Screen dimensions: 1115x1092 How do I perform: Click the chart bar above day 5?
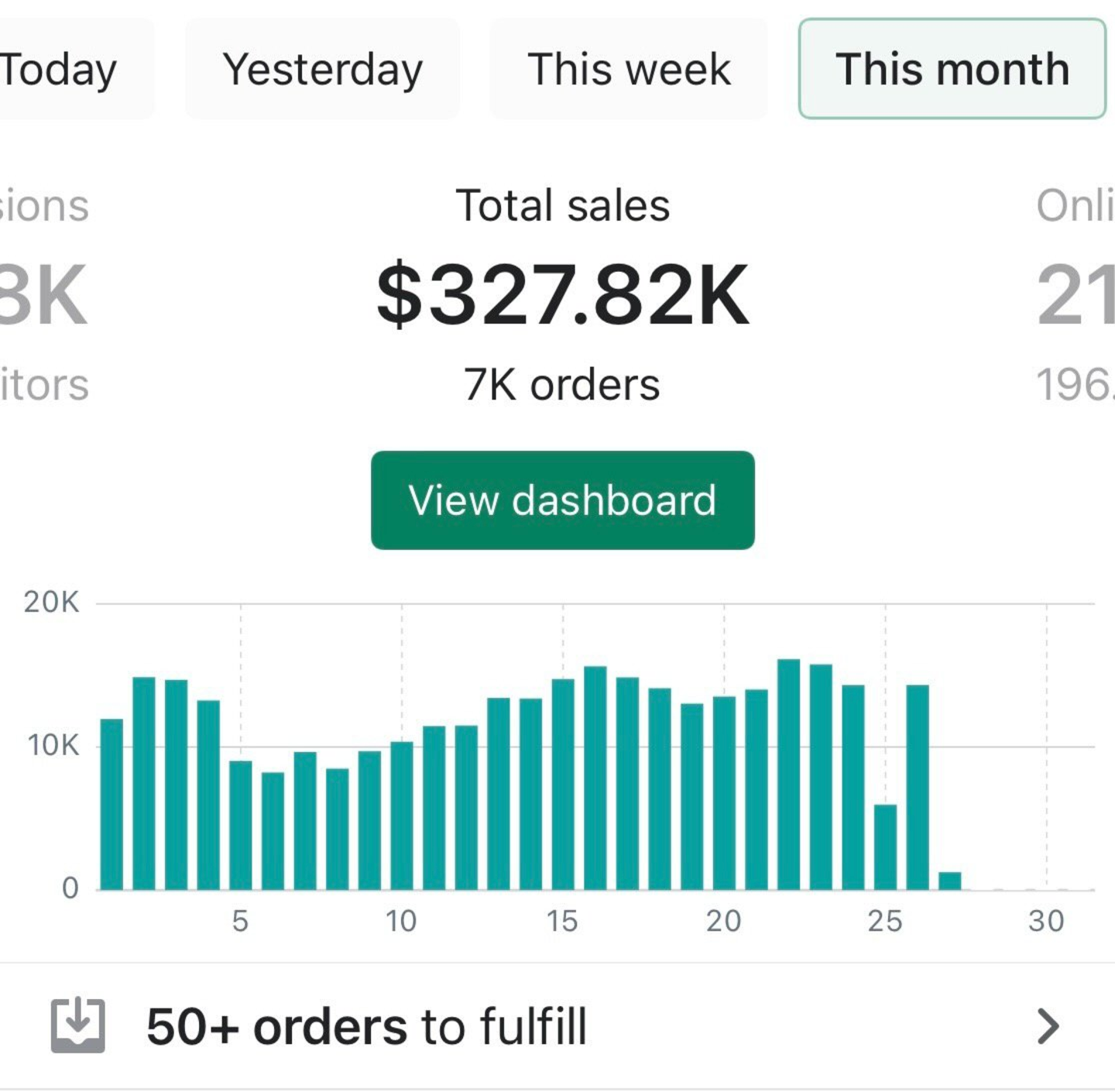[x=241, y=825]
